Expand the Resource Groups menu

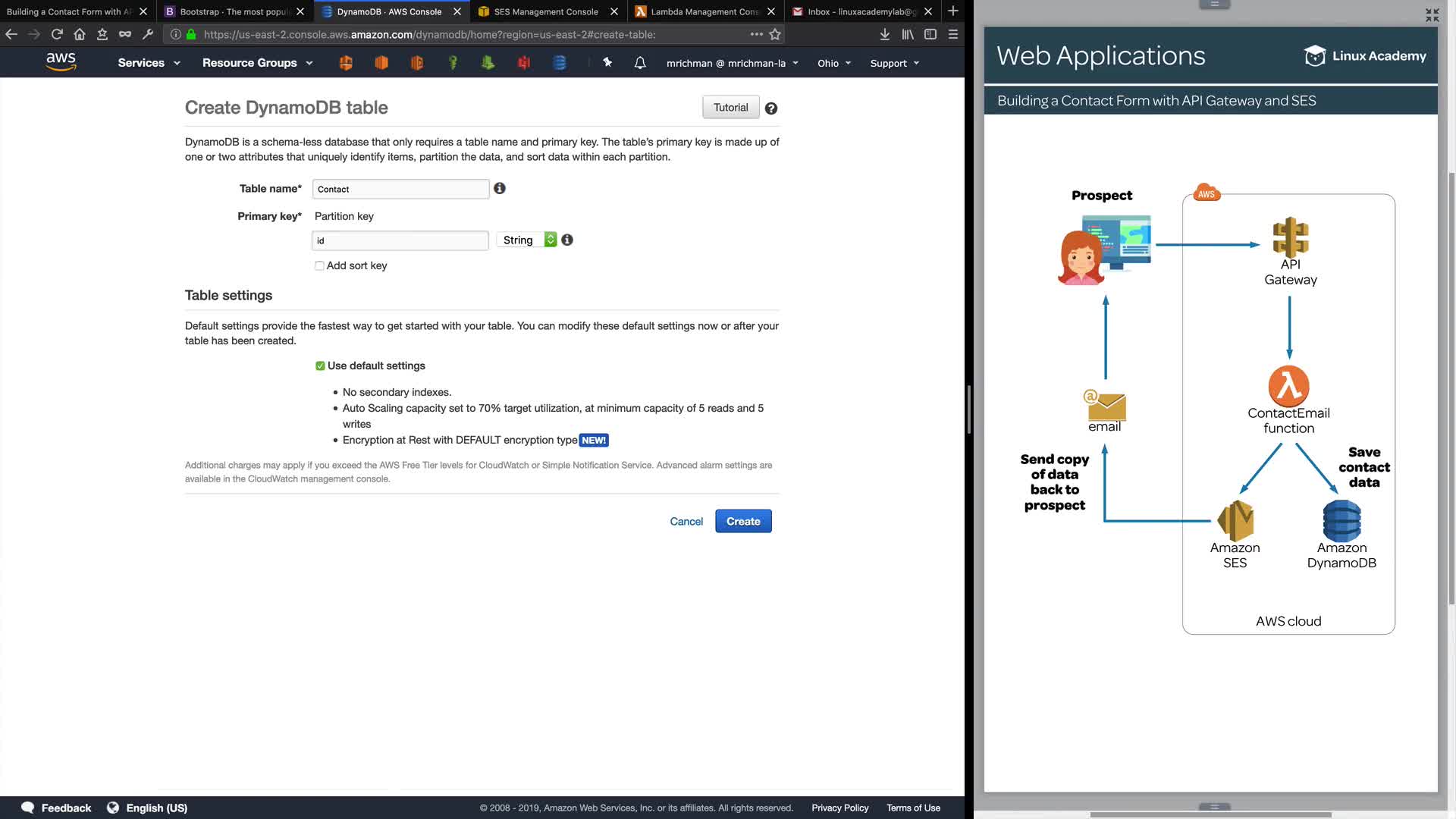tap(257, 63)
